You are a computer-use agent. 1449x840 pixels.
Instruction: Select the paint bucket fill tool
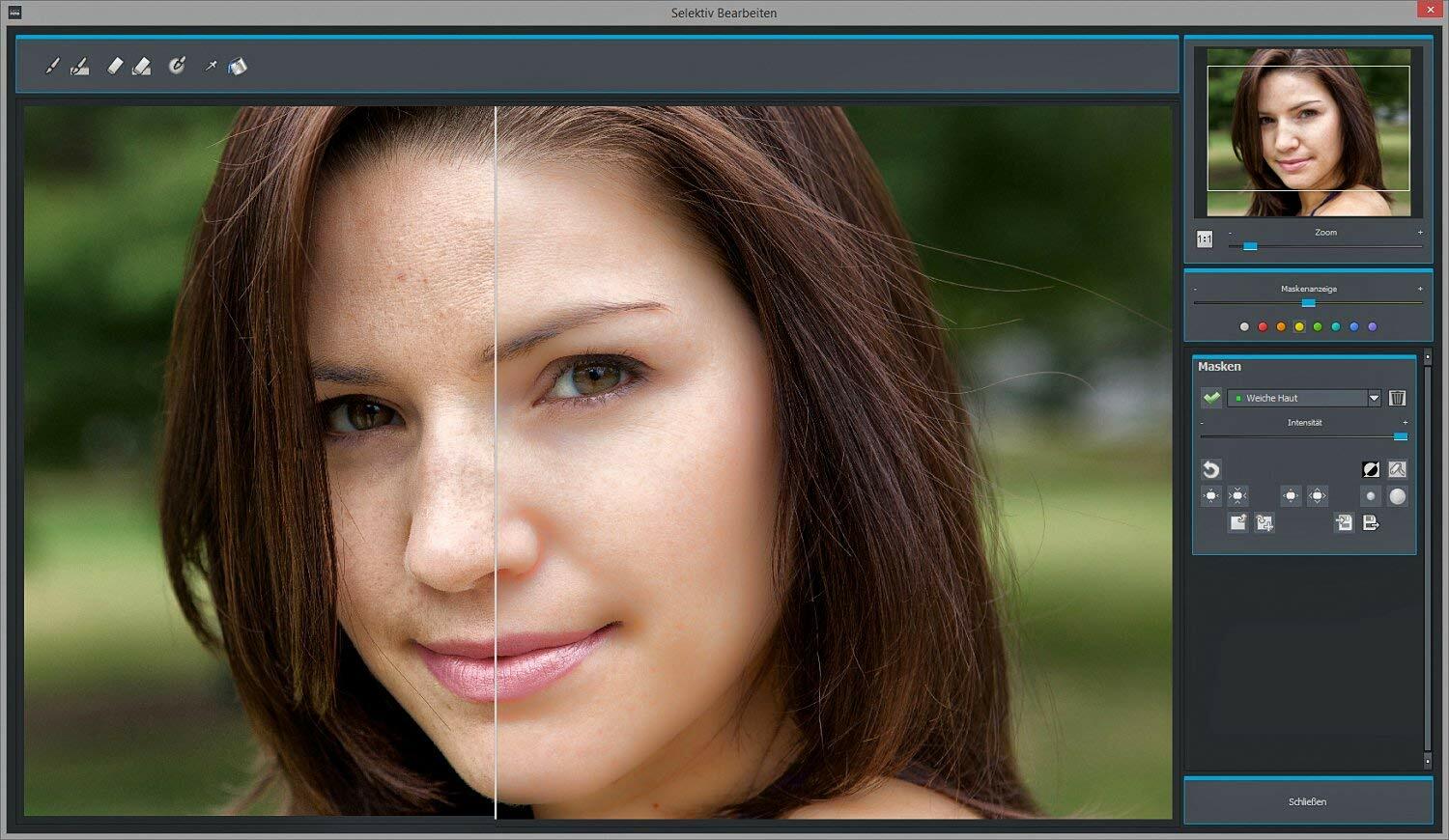(238, 66)
